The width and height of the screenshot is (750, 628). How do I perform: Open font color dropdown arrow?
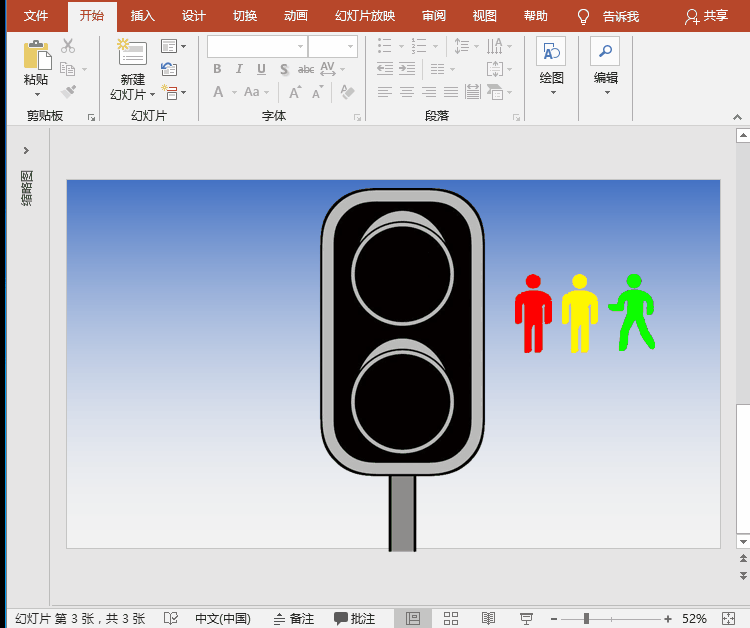234,92
